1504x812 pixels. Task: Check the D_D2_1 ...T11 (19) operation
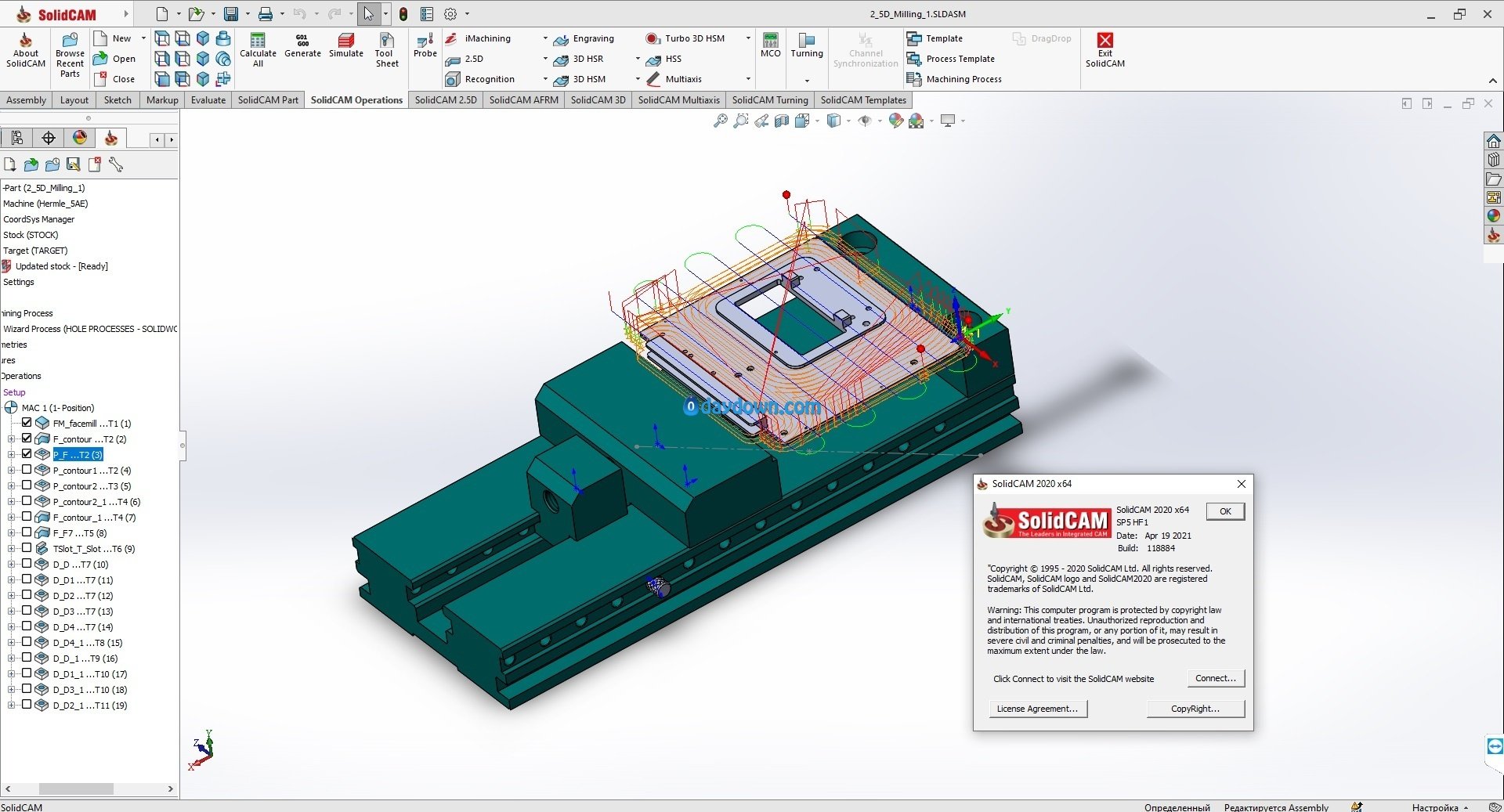(x=27, y=705)
